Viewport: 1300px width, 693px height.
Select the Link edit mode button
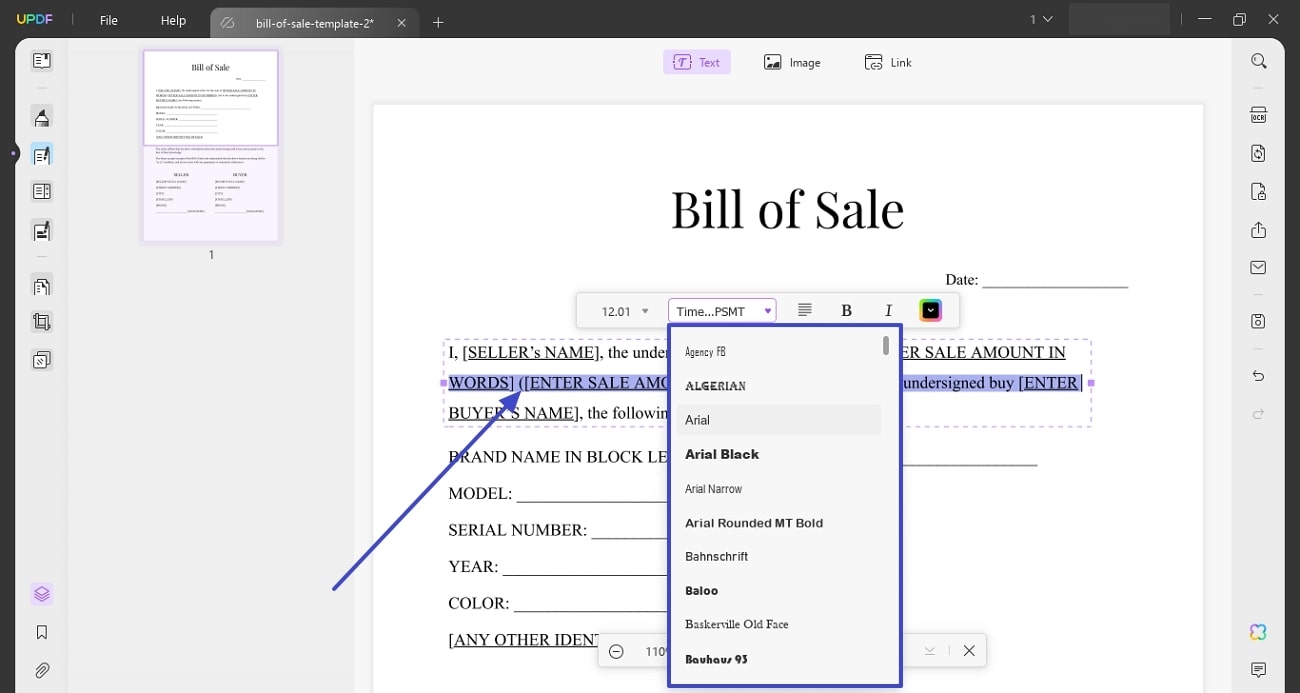coord(888,62)
